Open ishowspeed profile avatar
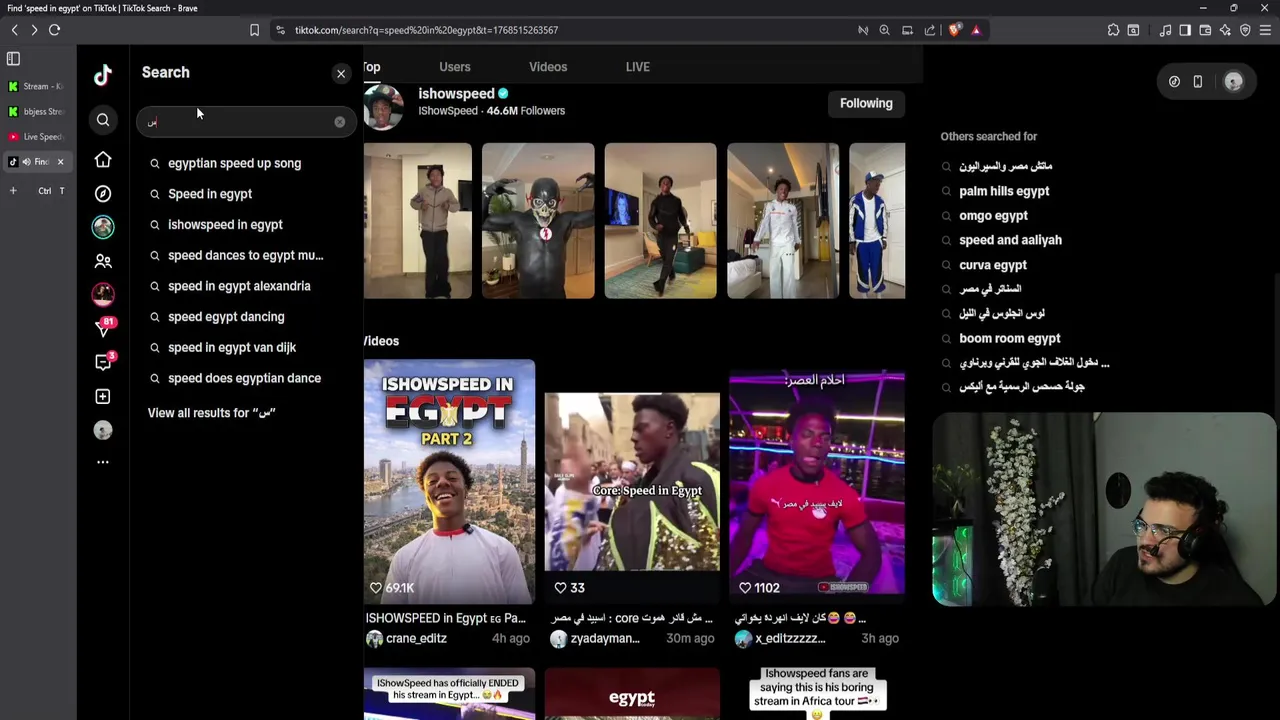The image size is (1280, 720). (x=383, y=107)
